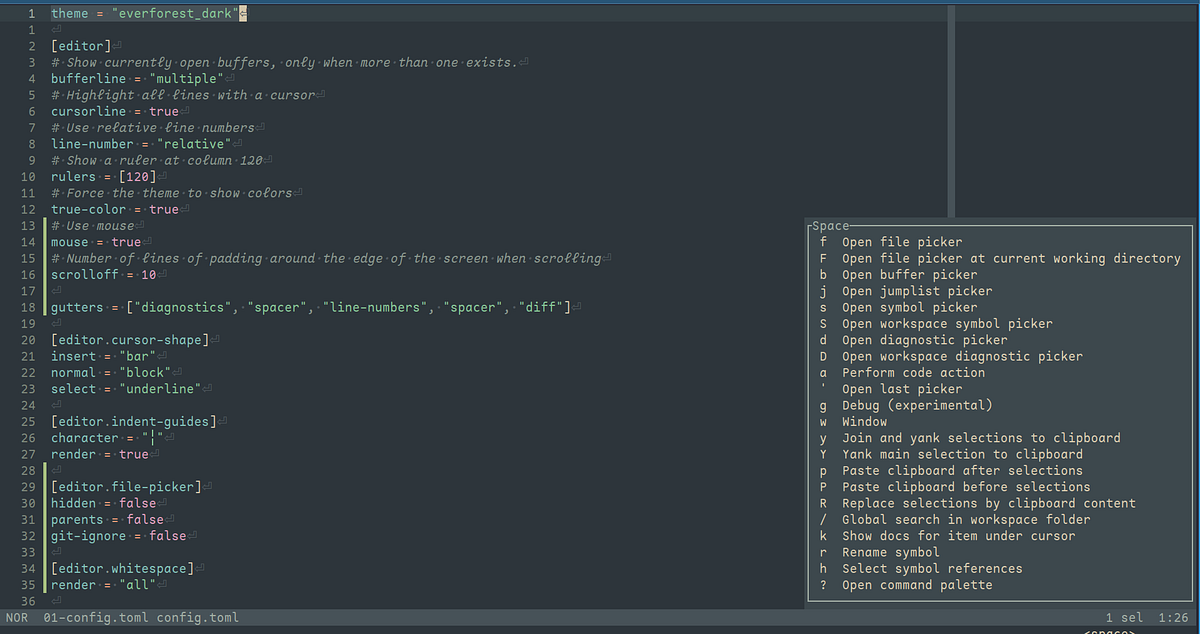
Task: Select 'Paste clipboard after selections'
Action: point(962,470)
